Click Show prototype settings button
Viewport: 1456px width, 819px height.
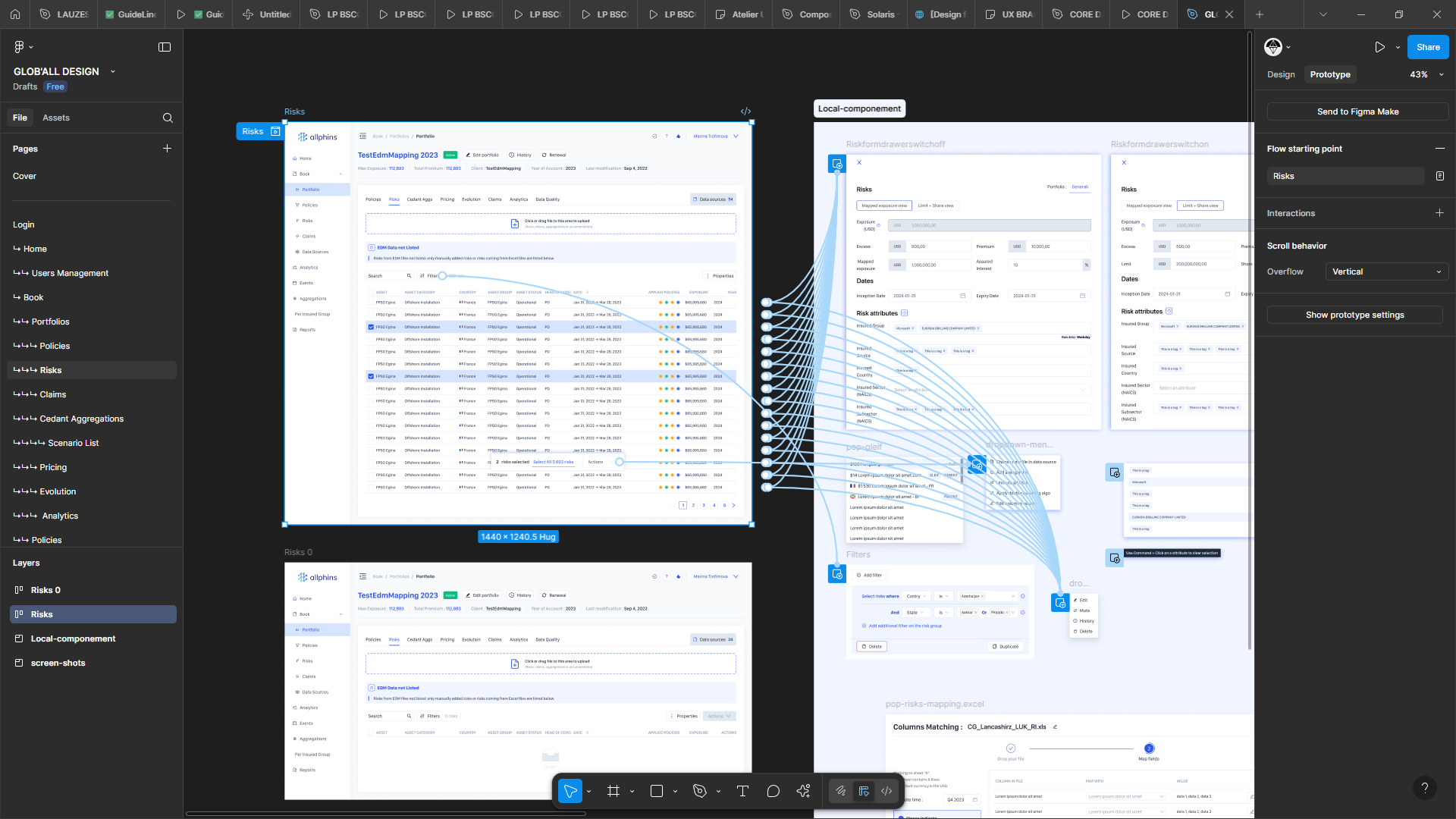coord(1354,315)
